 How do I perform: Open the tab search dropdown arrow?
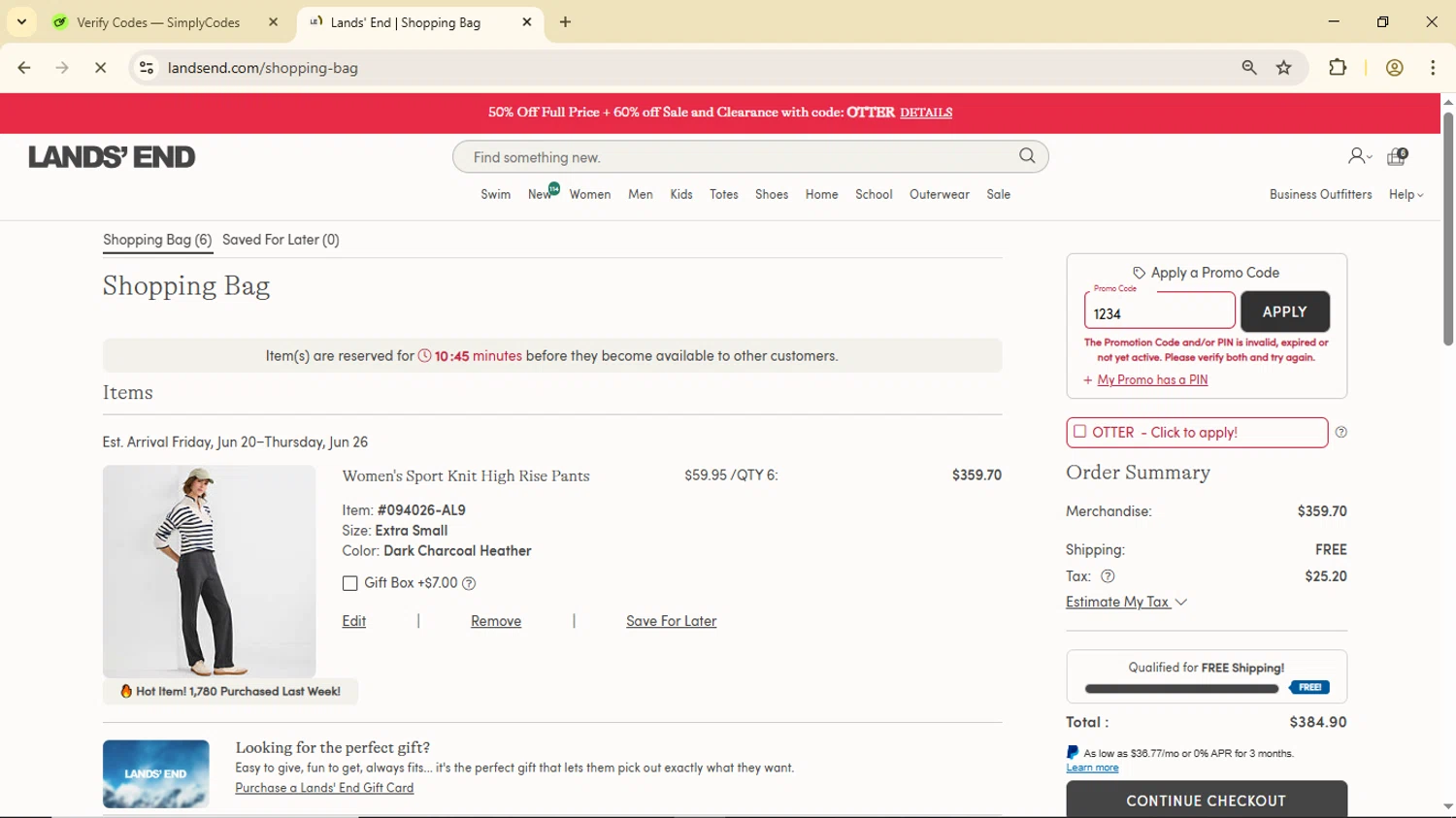click(21, 21)
